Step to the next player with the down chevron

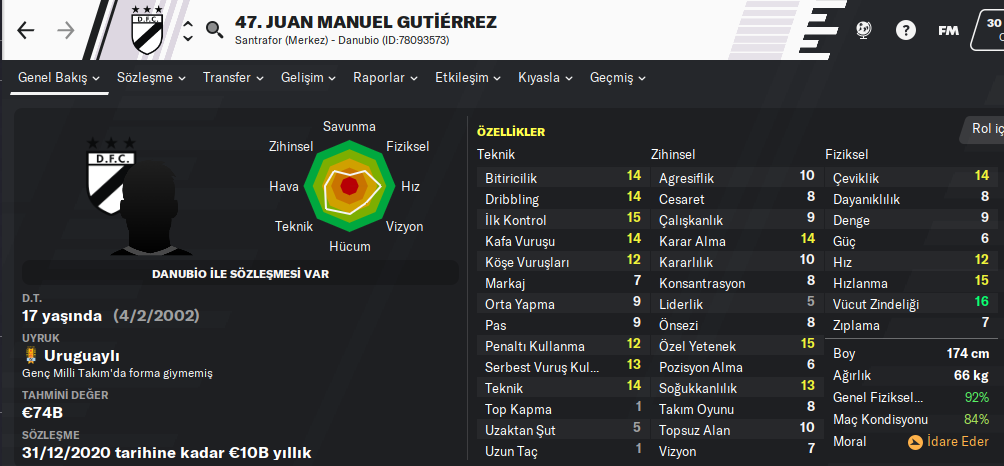(187, 39)
